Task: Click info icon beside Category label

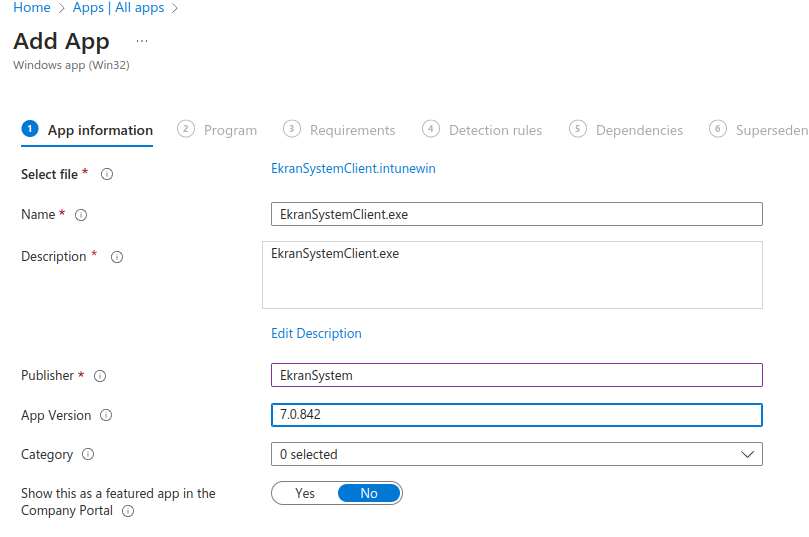Action: coord(88,455)
